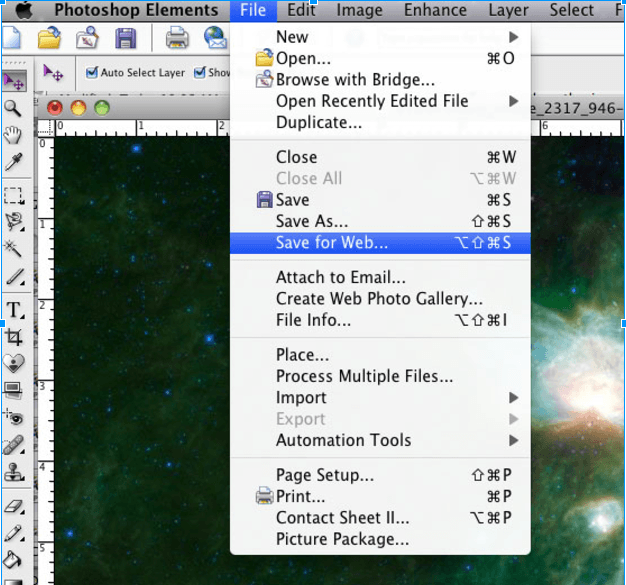Image resolution: width=626 pixels, height=585 pixels.
Task: Open the Enhance menu
Action: [x=435, y=10]
